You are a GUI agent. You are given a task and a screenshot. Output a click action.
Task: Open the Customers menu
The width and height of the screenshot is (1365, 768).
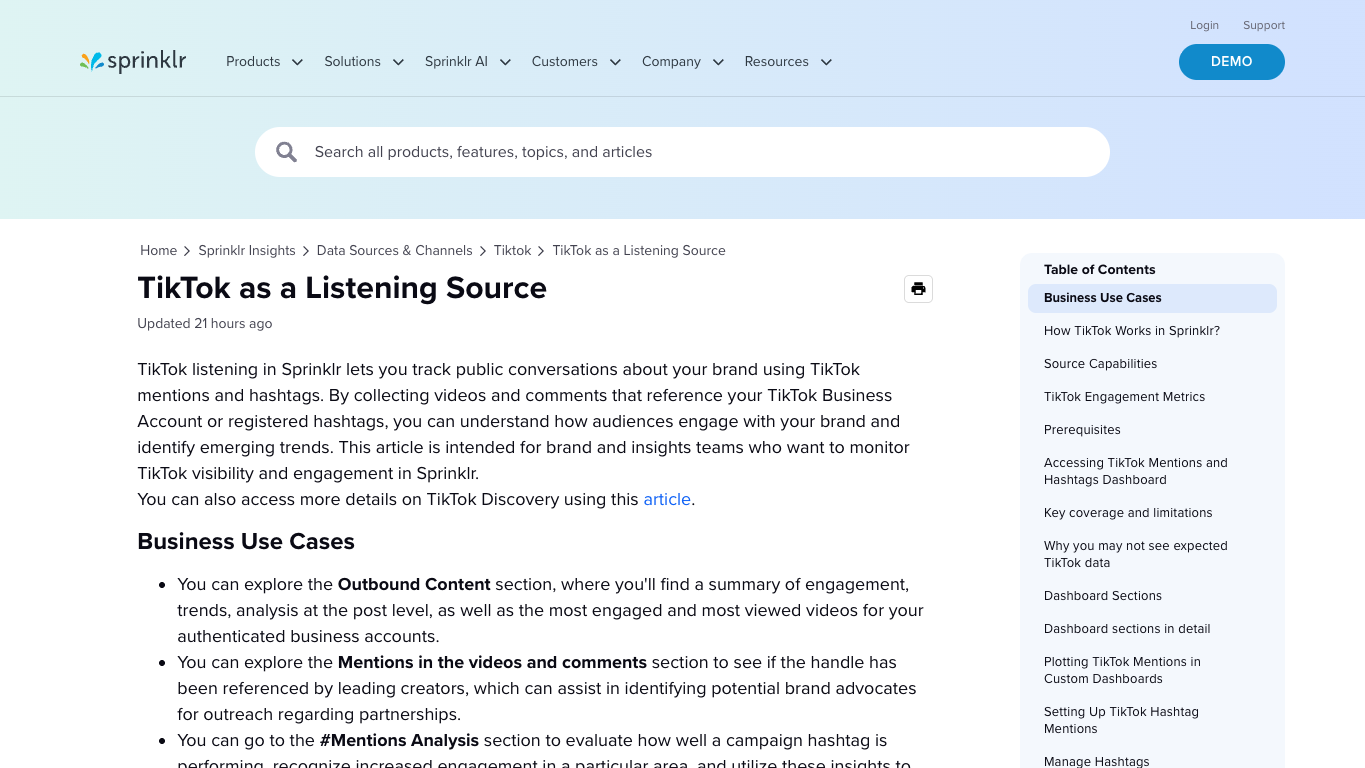(x=564, y=62)
